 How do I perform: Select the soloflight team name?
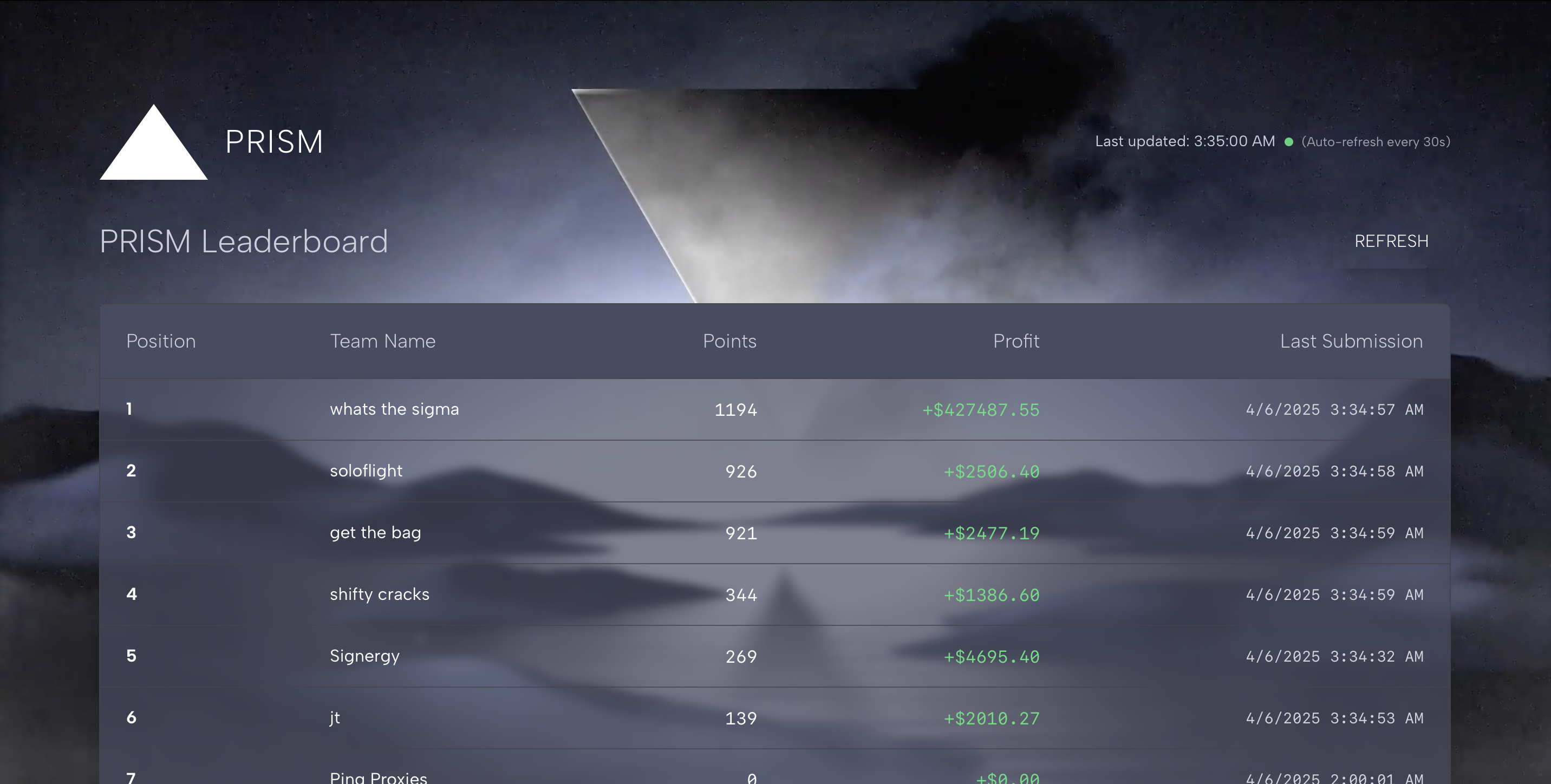pyautogui.click(x=366, y=471)
